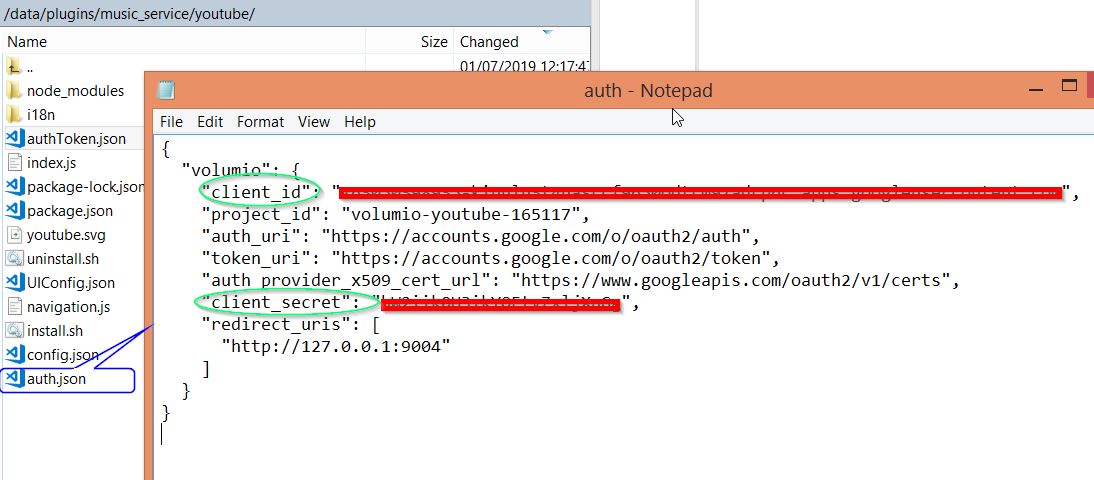Select the i18n folder name
The width and height of the screenshot is (1094, 480).
(x=40, y=114)
